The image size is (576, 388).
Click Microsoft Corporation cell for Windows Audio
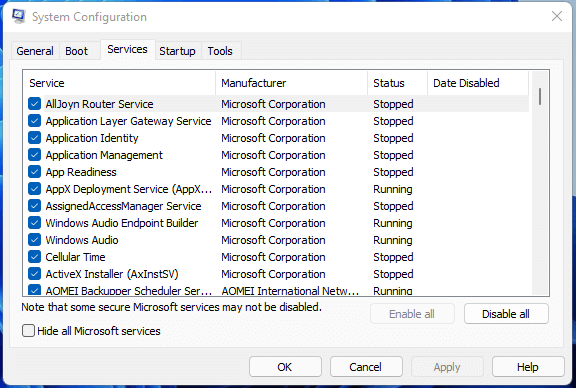coord(273,240)
